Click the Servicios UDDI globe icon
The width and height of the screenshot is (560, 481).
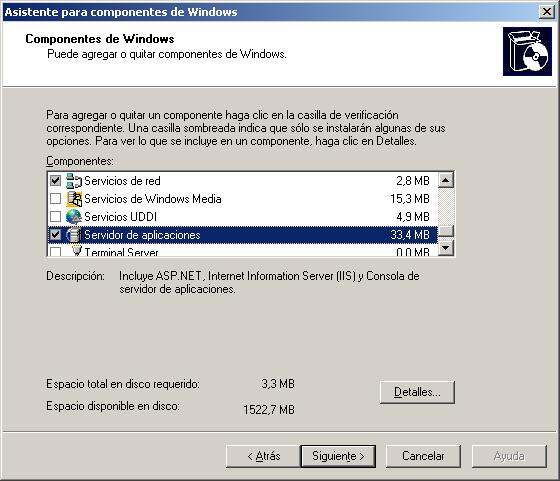[x=74, y=217]
